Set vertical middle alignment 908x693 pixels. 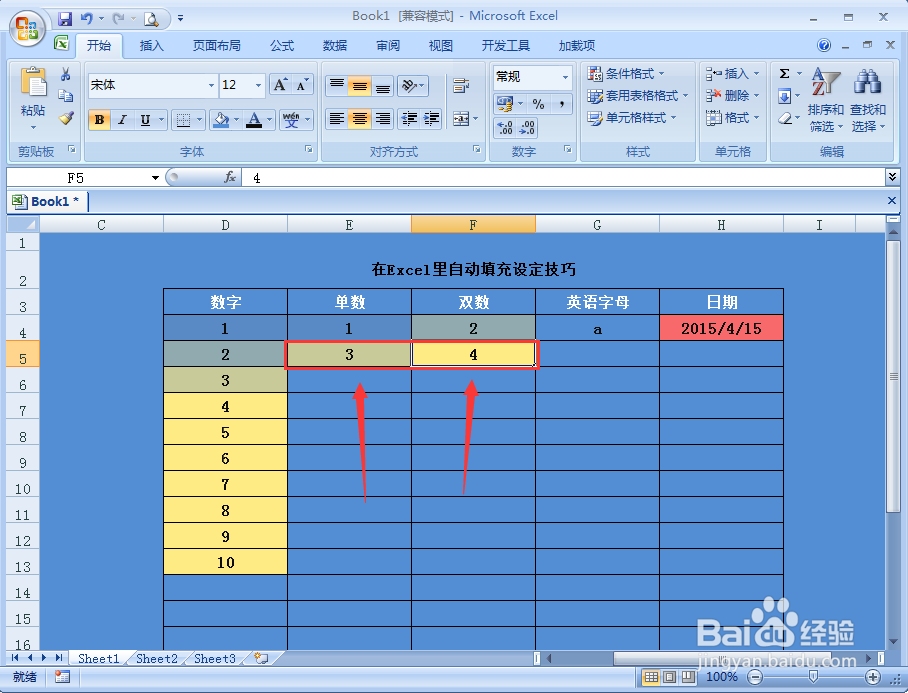pyautogui.click(x=360, y=86)
